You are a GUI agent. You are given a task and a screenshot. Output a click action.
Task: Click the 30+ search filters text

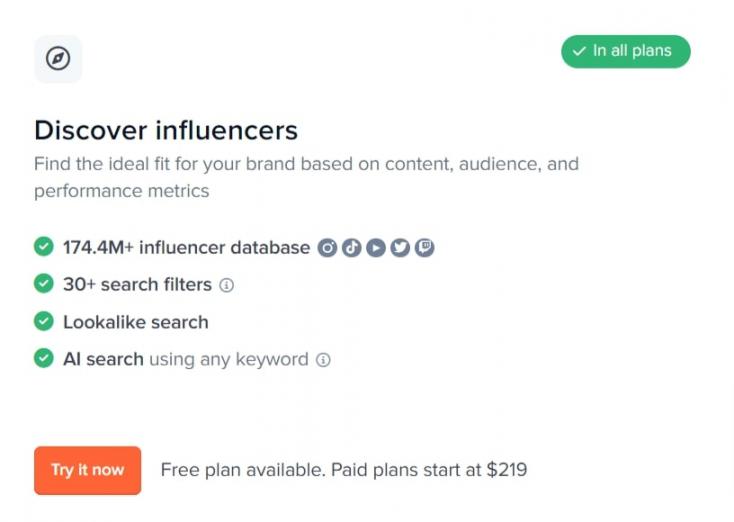click(137, 285)
